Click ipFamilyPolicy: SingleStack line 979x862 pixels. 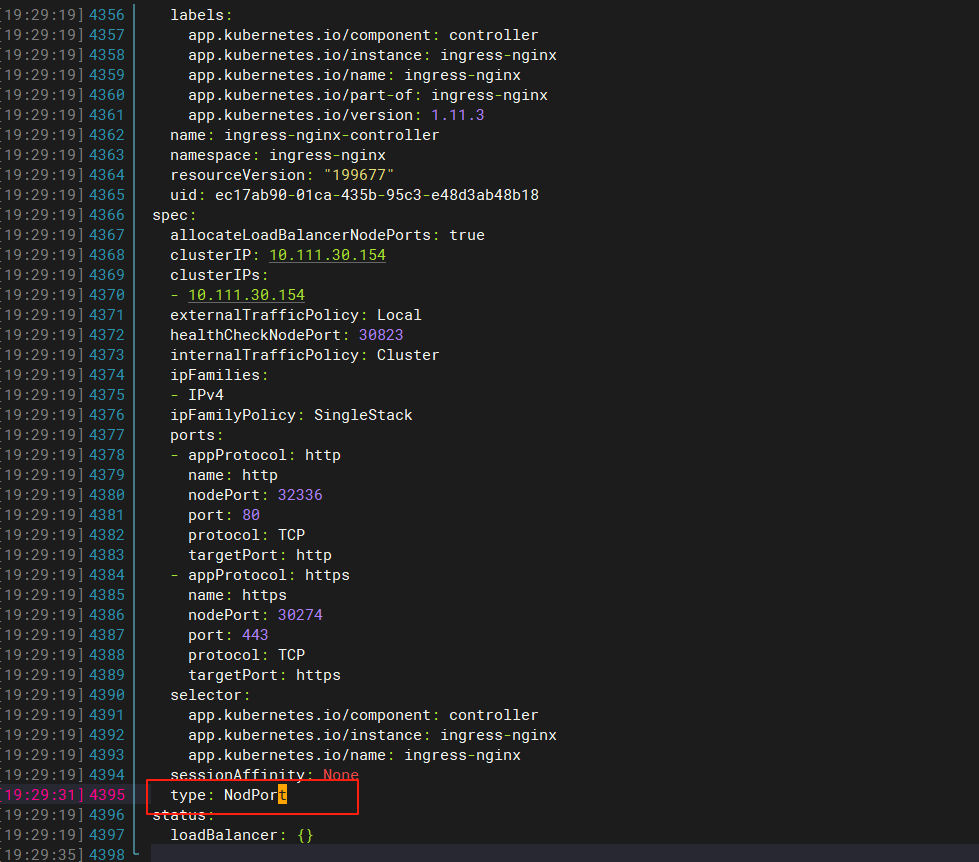291,415
